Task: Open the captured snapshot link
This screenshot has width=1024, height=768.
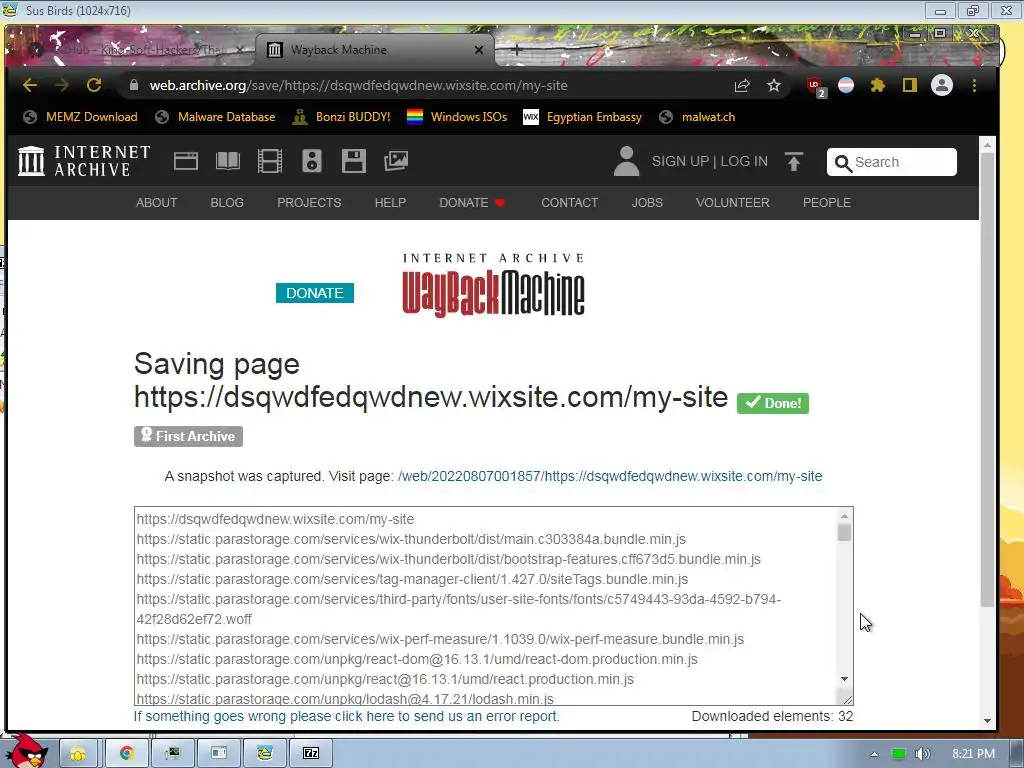Action: pyautogui.click(x=609, y=476)
